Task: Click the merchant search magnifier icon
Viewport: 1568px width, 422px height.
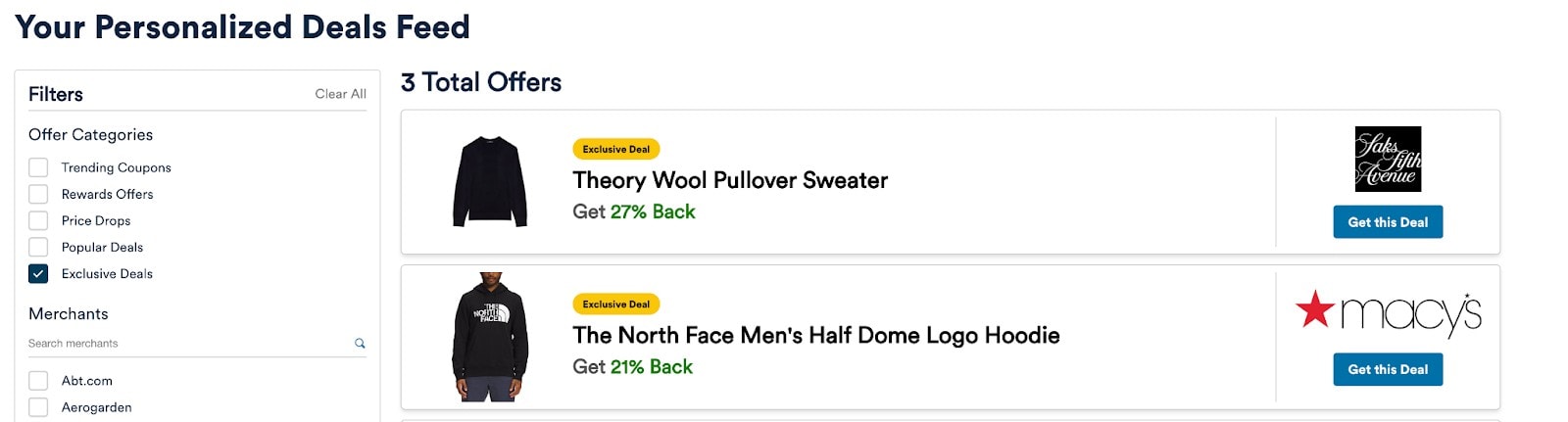Action: click(360, 344)
